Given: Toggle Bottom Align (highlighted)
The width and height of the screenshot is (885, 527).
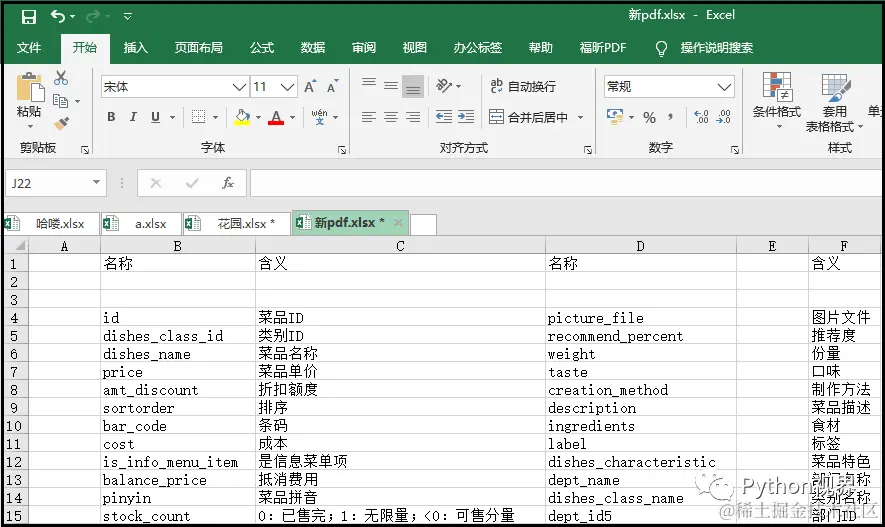Looking at the screenshot, I should click(413, 87).
